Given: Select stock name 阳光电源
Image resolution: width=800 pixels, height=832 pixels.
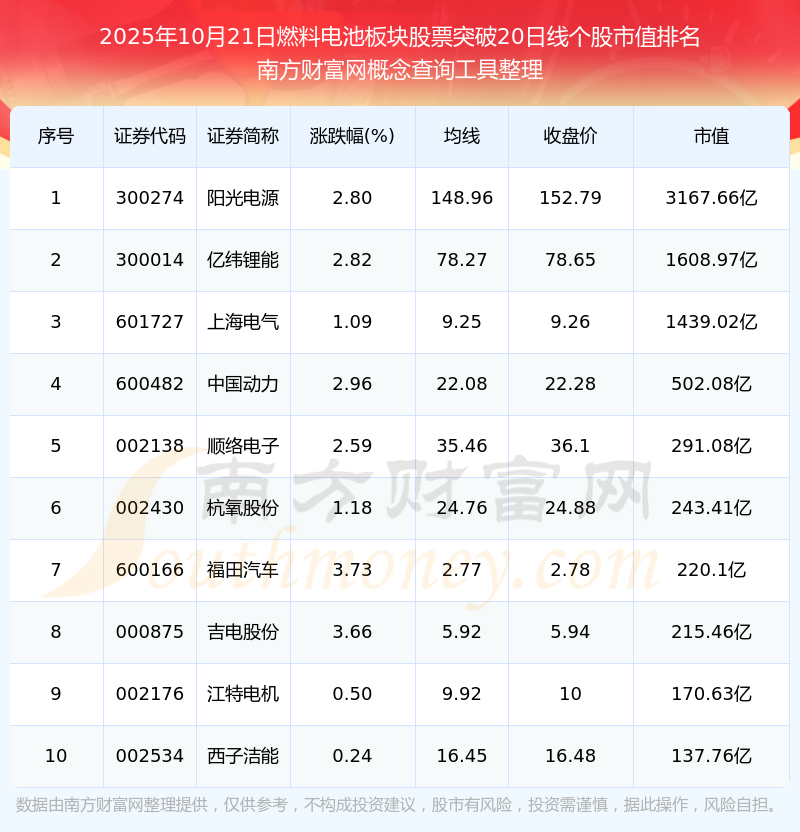Looking at the screenshot, I should click(x=243, y=198).
